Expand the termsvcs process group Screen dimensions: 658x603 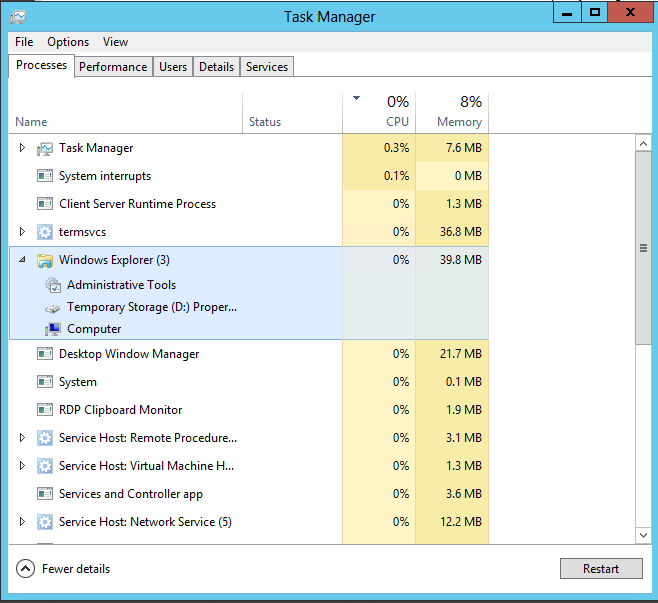22,232
